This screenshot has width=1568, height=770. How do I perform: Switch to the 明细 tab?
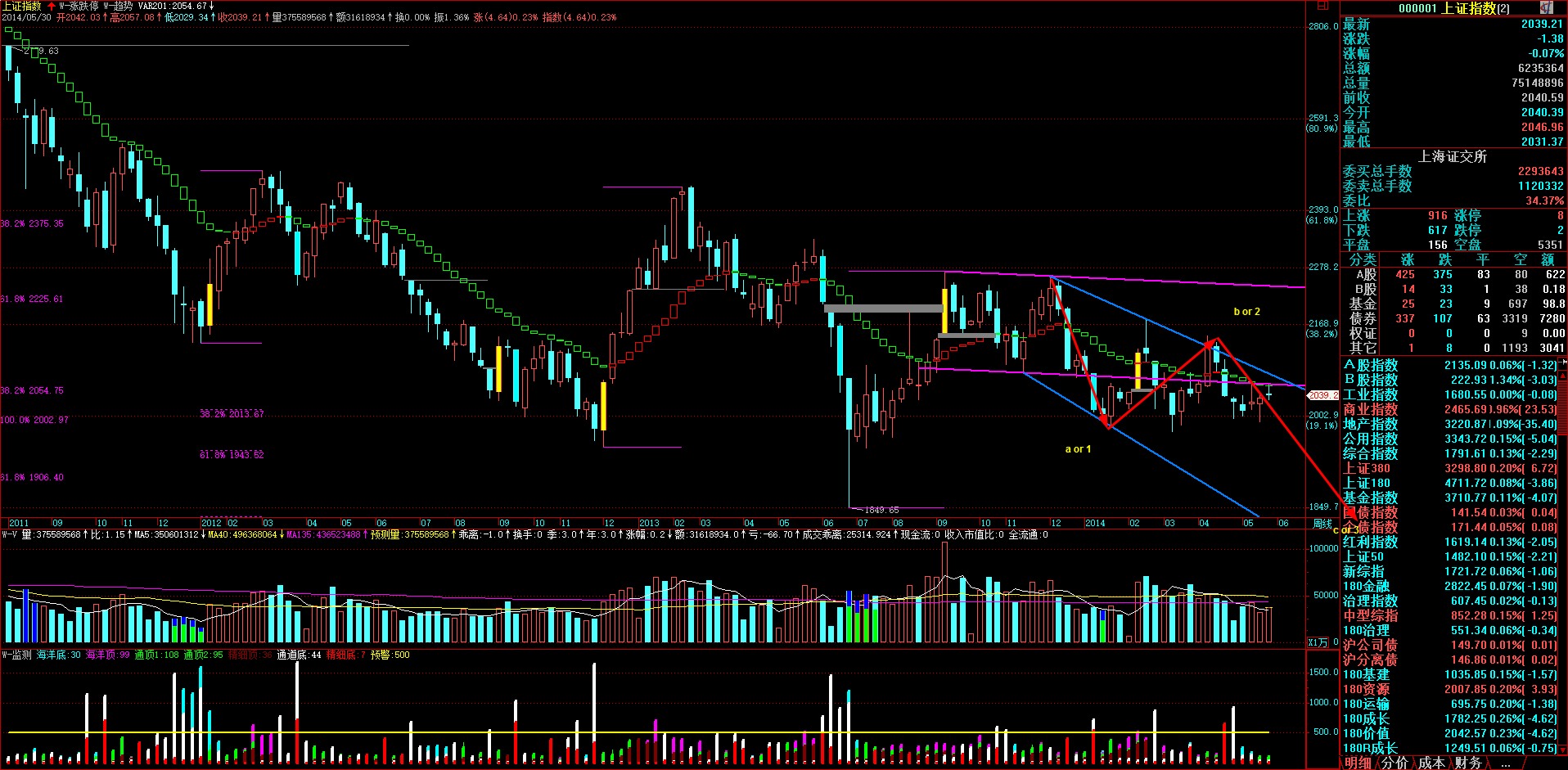(1358, 763)
